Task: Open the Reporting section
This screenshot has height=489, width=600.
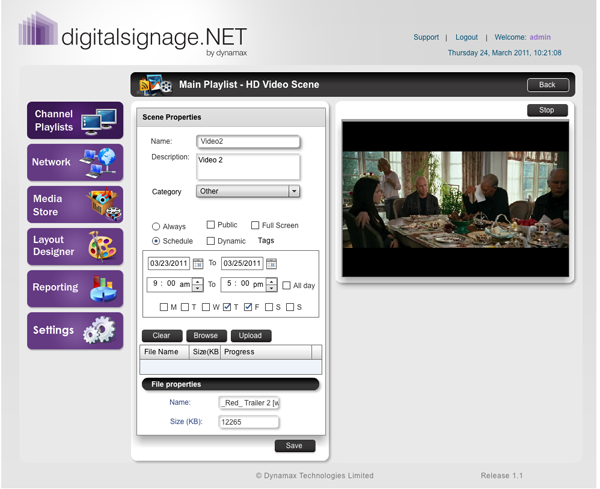Action: [x=75, y=289]
